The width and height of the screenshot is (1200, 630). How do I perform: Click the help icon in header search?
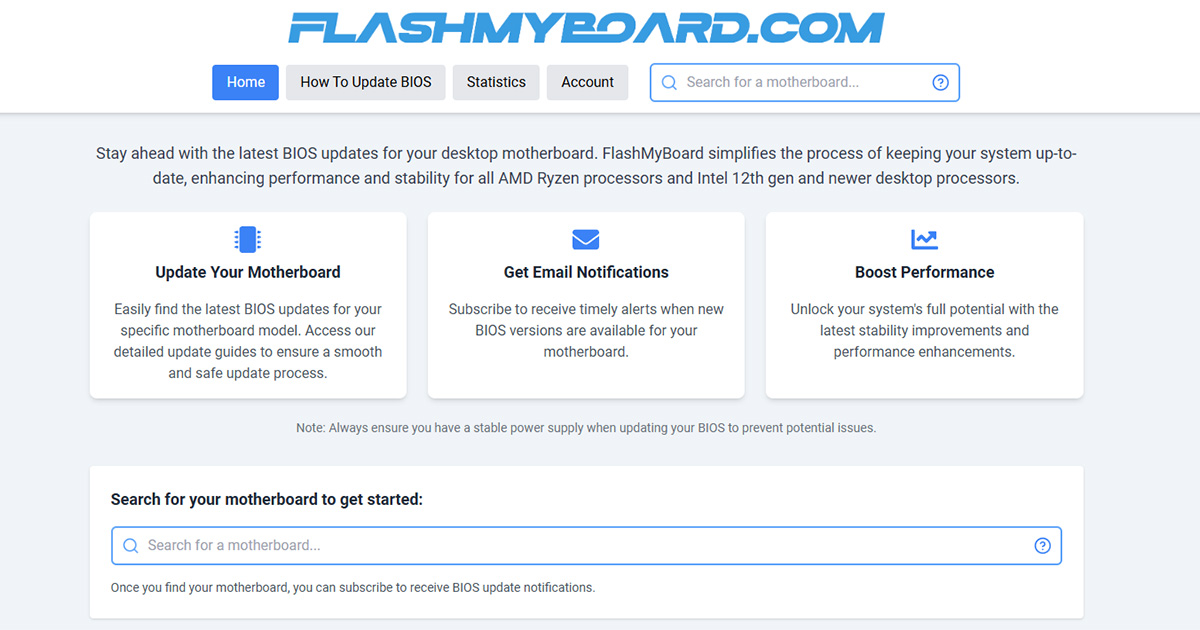pyautogui.click(x=940, y=83)
